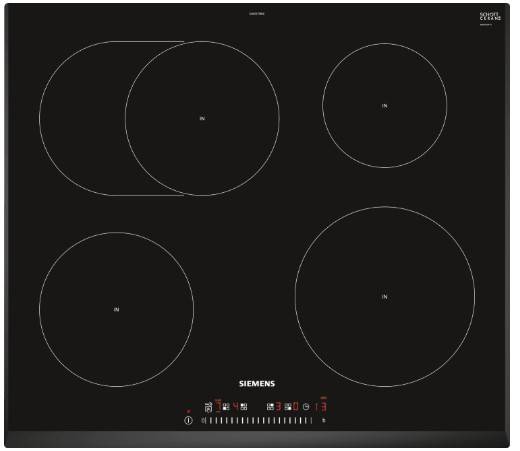Tap the oval extension of rear-left zone

[82, 118]
